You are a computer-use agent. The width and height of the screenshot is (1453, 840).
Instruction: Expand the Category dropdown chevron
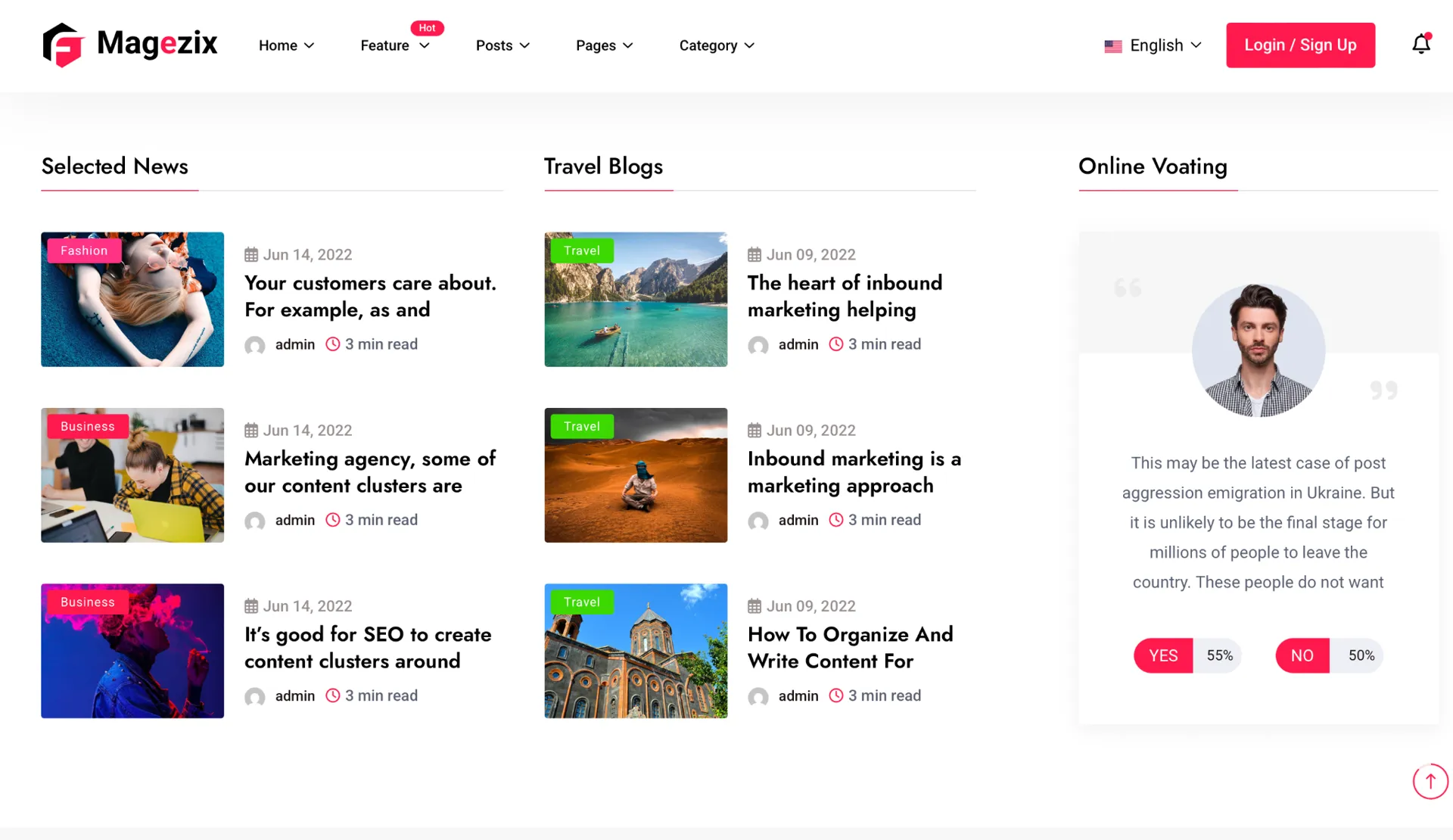pyautogui.click(x=749, y=45)
